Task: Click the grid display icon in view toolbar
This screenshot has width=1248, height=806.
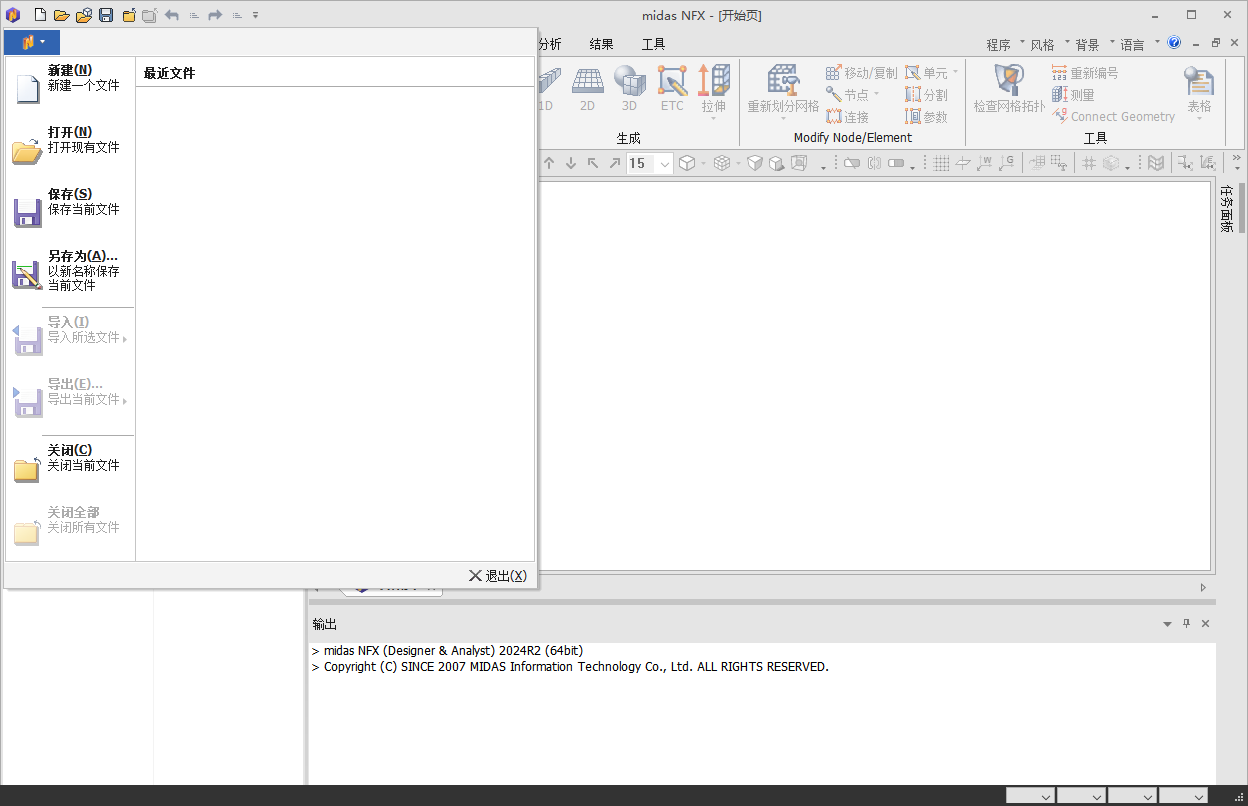Action: coord(941,163)
